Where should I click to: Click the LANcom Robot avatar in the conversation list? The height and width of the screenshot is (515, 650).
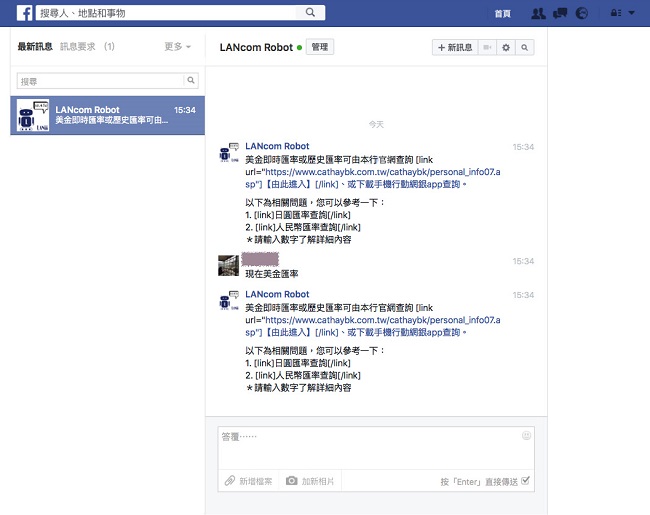(x=33, y=115)
